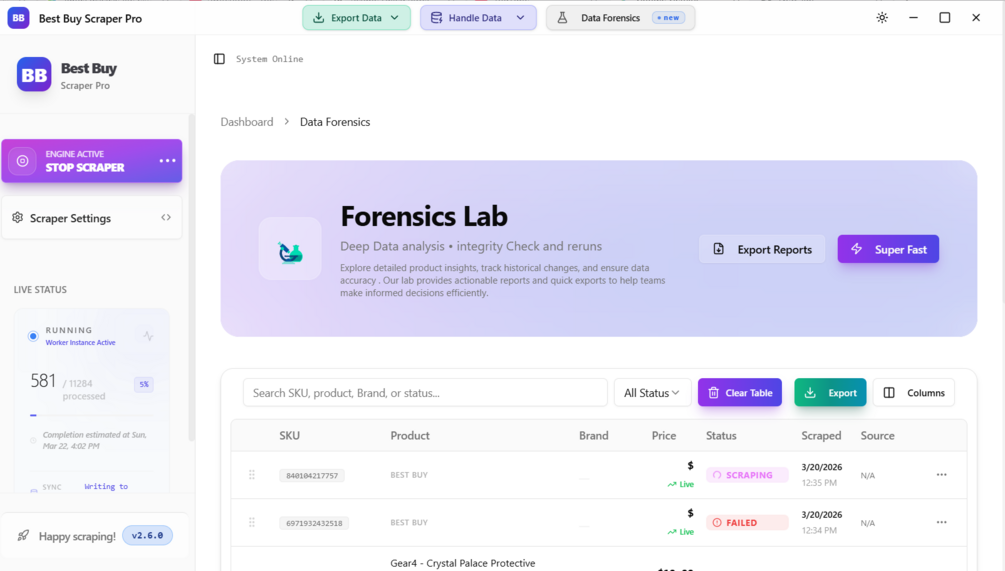Click the Gear4 - Crystal Palace Protective product
This screenshot has height=571, width=1005.
463,563
